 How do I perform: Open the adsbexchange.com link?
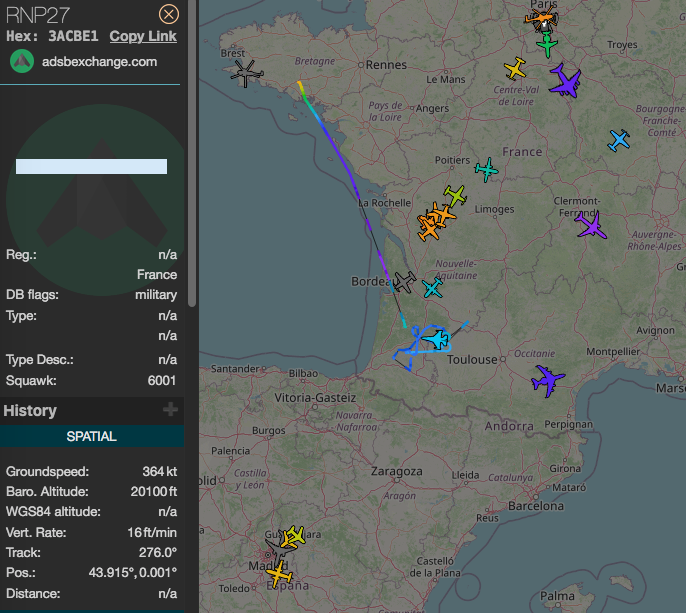pyautogui.click(x=99, y=62)
